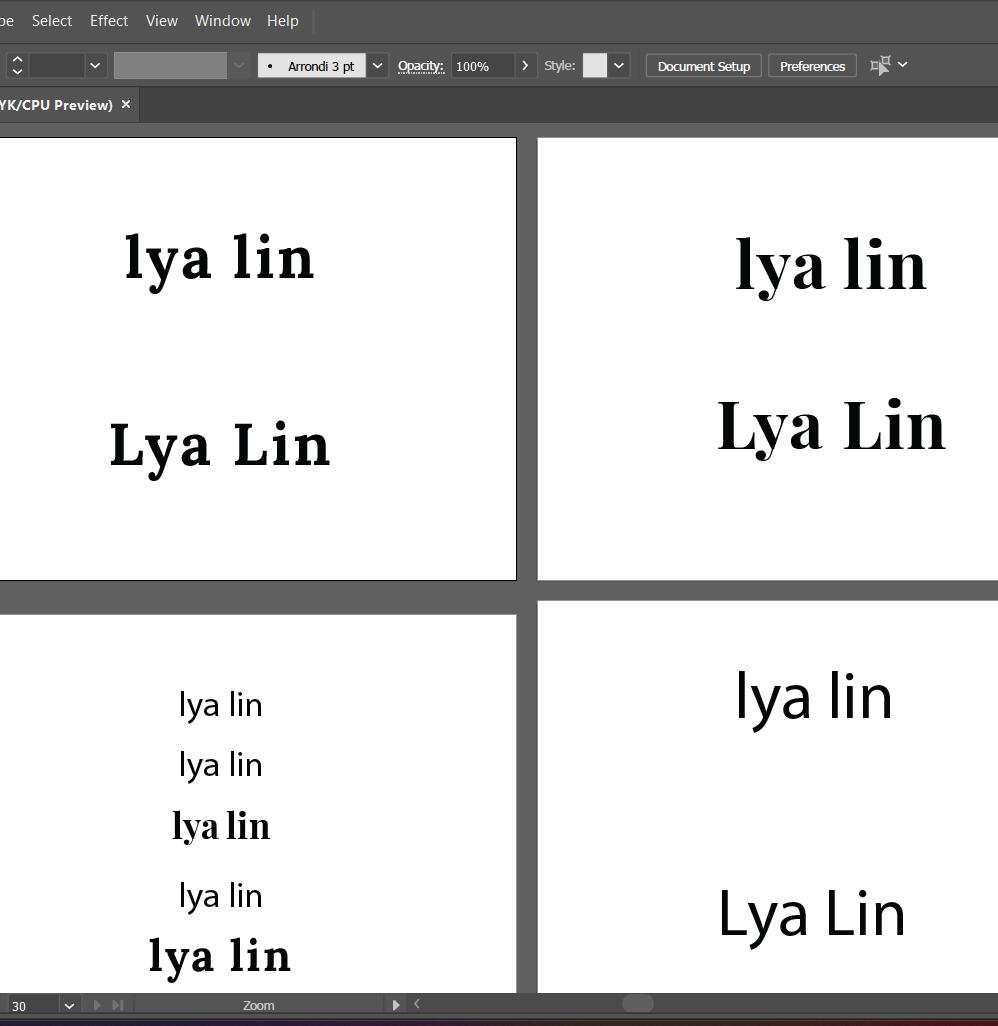Open the Window menu
Viewport: 998px width, 1026px height.
pyautogui.click(x=222, y=20)
